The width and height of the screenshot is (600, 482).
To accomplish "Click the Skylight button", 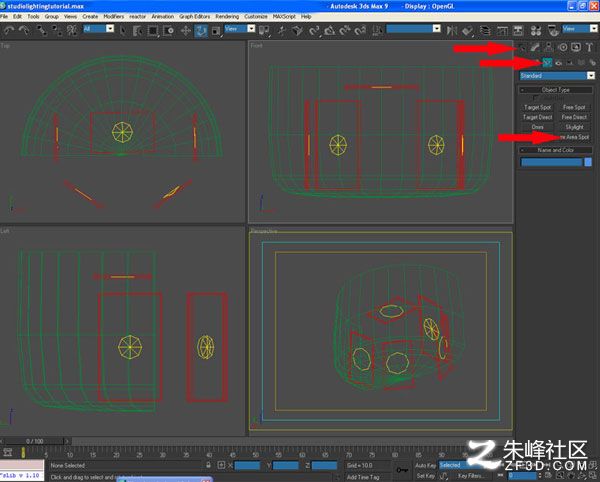I will pos(574,127).
